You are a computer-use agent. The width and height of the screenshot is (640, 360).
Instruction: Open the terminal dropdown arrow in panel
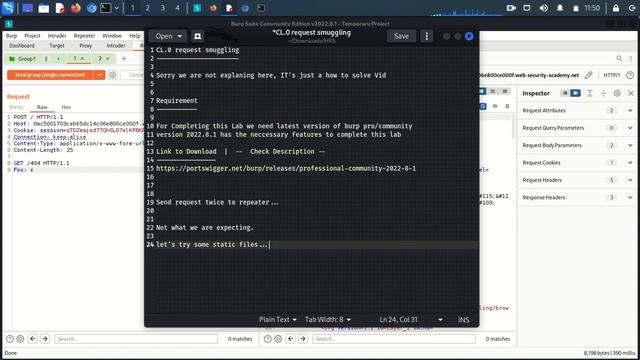click(117, 8)
